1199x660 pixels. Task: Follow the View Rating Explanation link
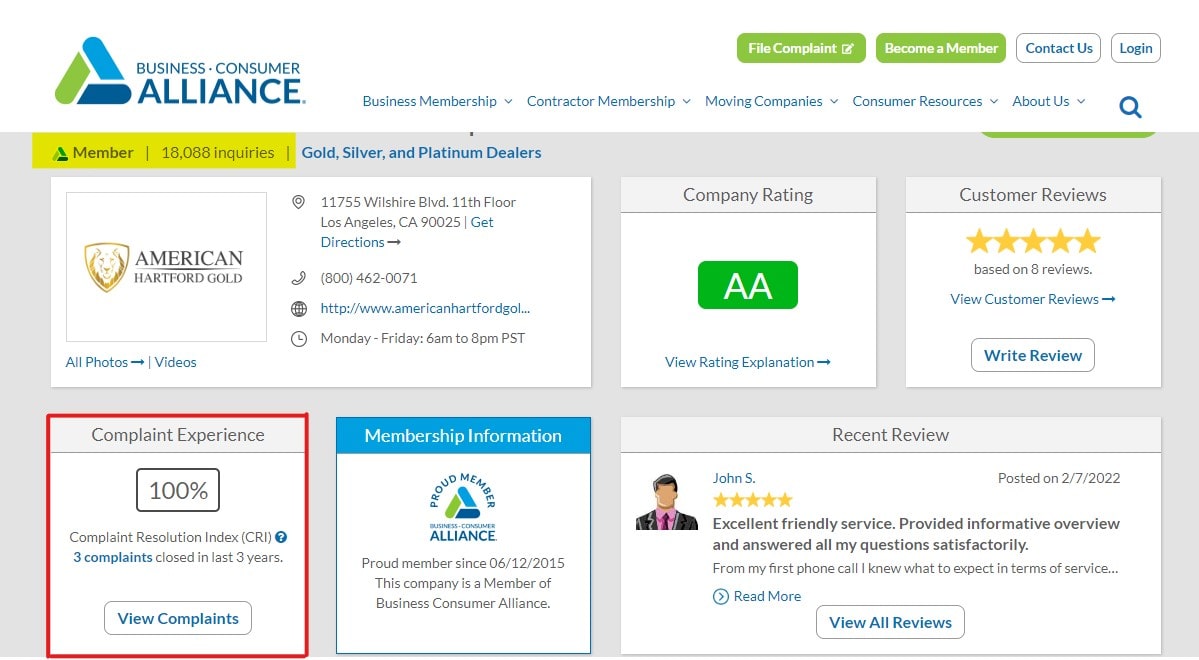coord(747,362)
